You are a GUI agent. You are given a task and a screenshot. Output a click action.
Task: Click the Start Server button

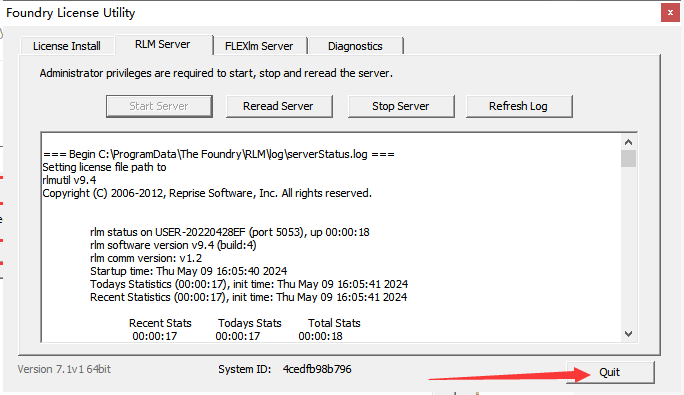pyautogui.click(x=159, y=106)
